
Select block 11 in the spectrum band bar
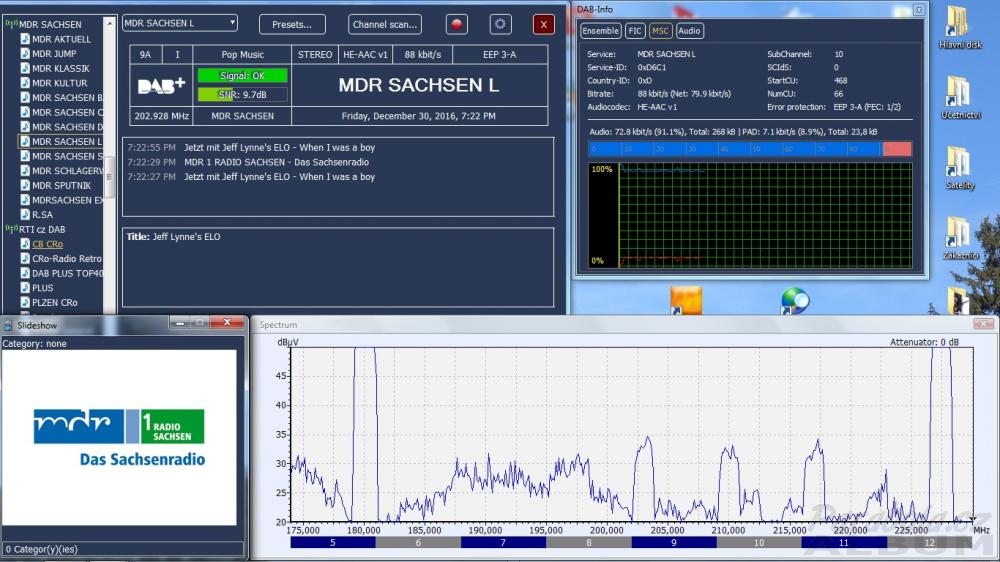[844, 542]
